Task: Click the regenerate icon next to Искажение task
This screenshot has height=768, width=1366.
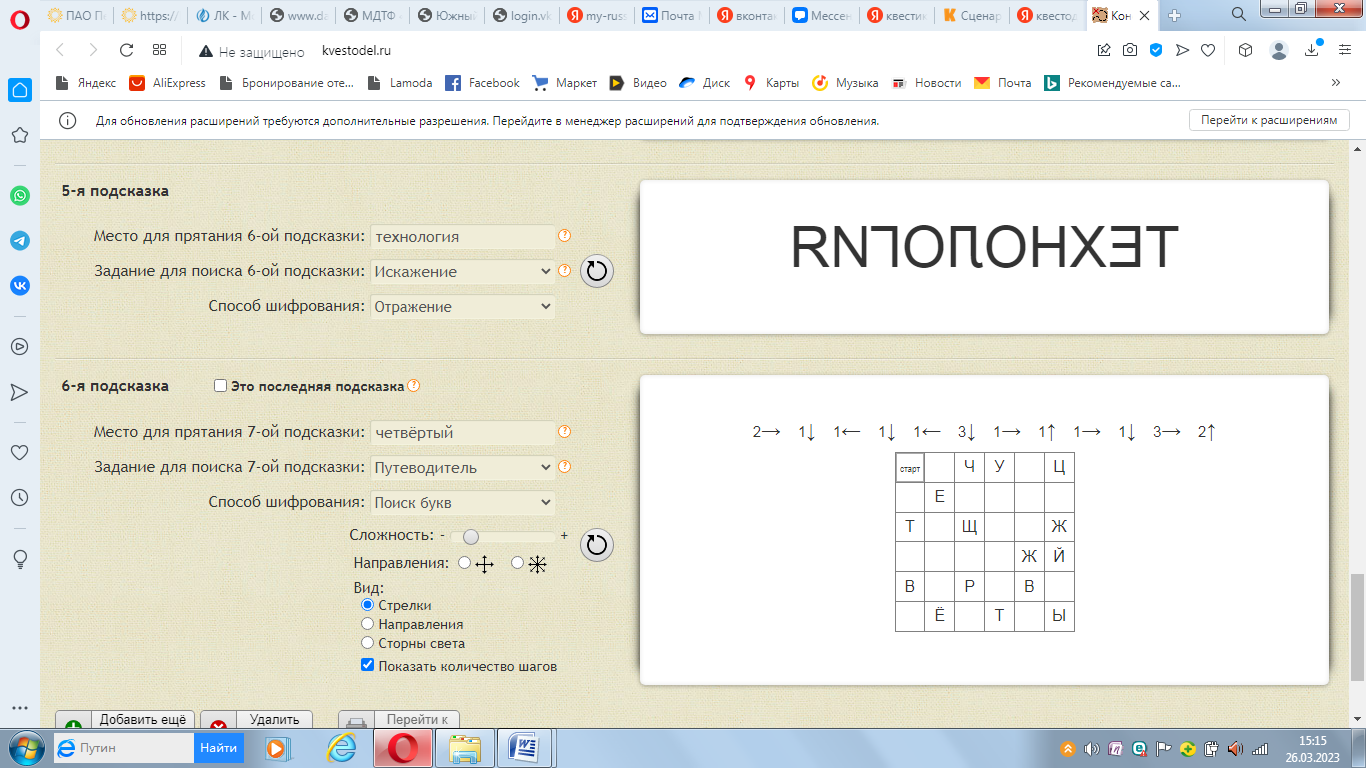Action: point(596,271)
